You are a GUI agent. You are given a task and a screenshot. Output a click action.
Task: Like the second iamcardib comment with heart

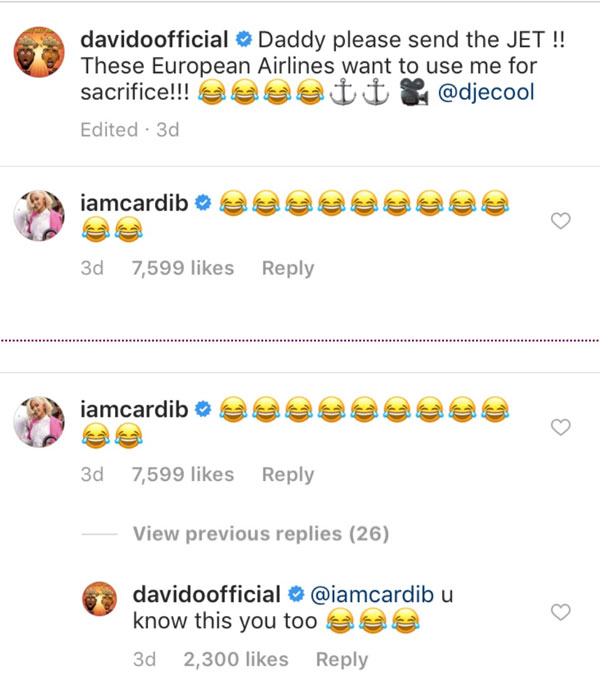pos(561,427)
